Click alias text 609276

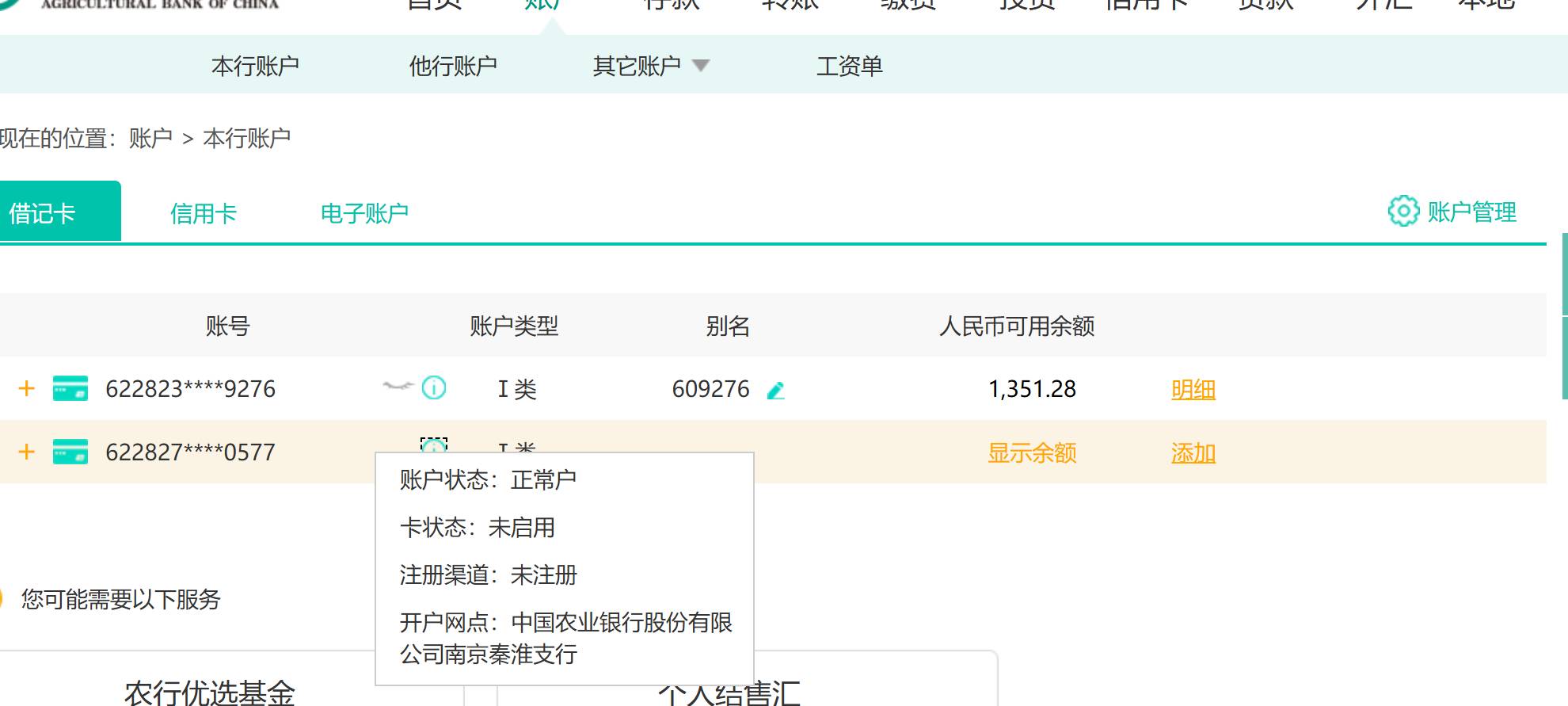coord(711,389)
